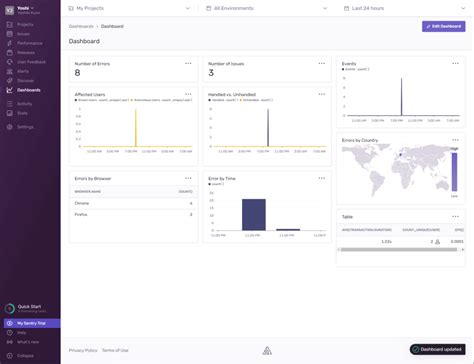474x364 pixels.
Task: Click the Number of Issues value 3
Action: coord(211,73)
